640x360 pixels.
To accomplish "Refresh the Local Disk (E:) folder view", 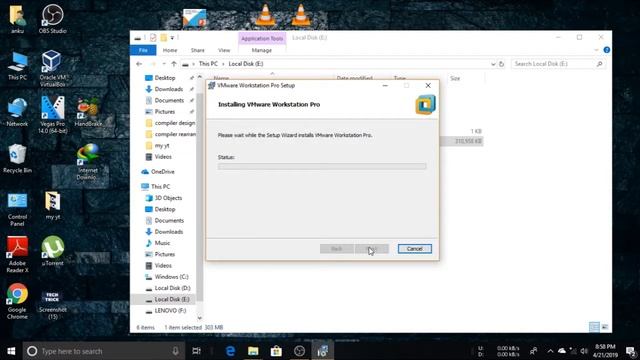I will [x=501, y=64].
